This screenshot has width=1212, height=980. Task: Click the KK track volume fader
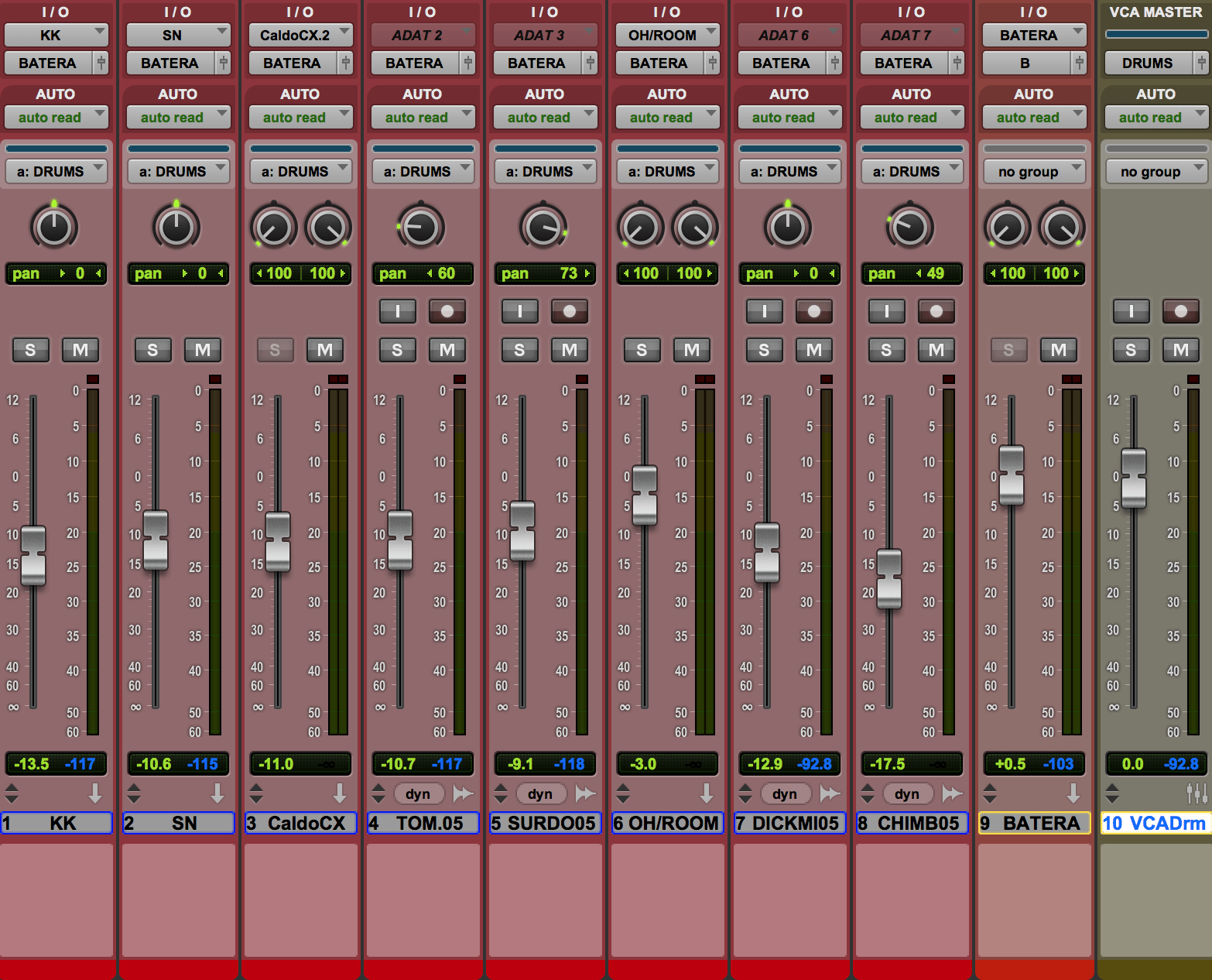click(x=33, y=555)
